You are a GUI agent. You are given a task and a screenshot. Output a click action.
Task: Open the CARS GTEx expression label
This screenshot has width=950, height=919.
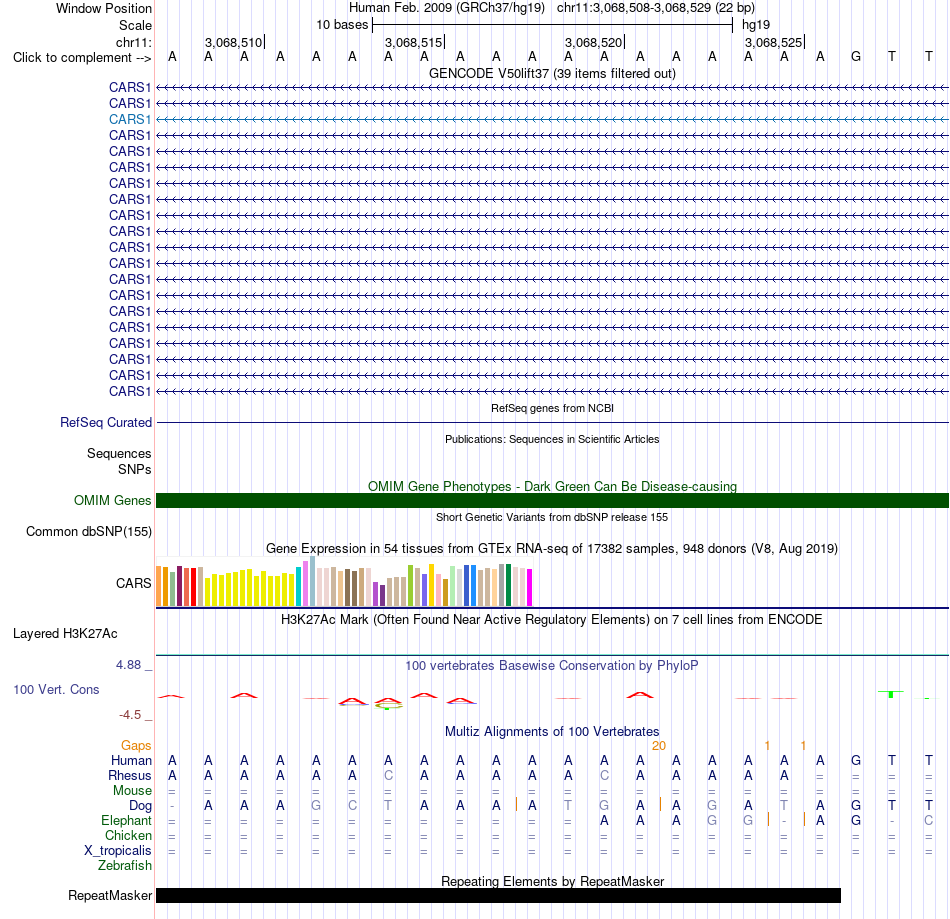tap(133, 583)
